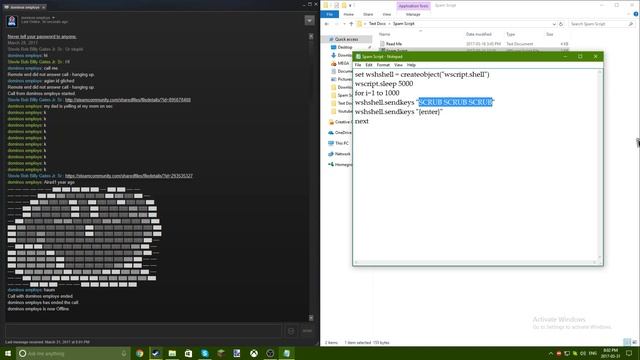This screenshot has height=360, width=640.
Task: Select Quick access in the navigation pane
Action: pos(346,39)
